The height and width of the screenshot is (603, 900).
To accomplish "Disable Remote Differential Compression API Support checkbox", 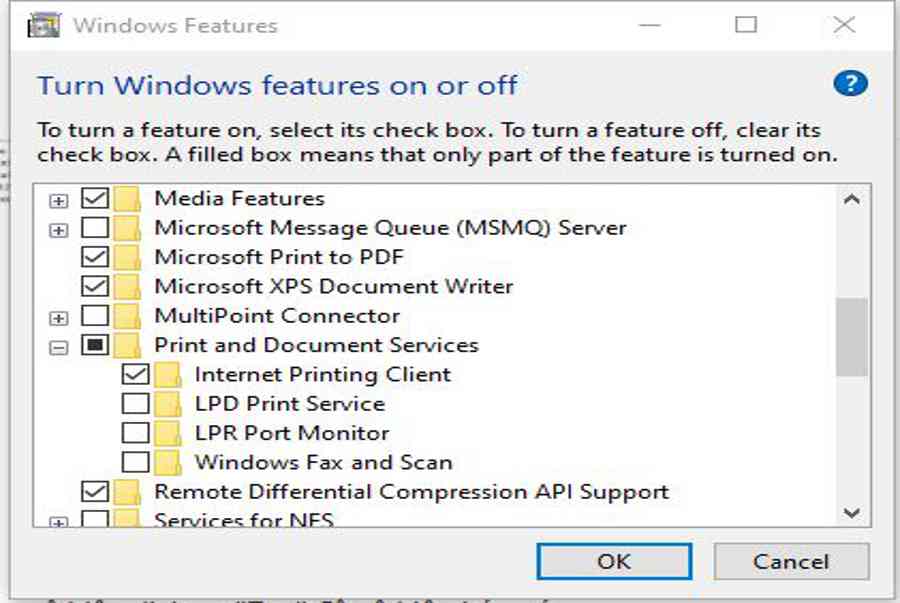I will tap(95, 491).
